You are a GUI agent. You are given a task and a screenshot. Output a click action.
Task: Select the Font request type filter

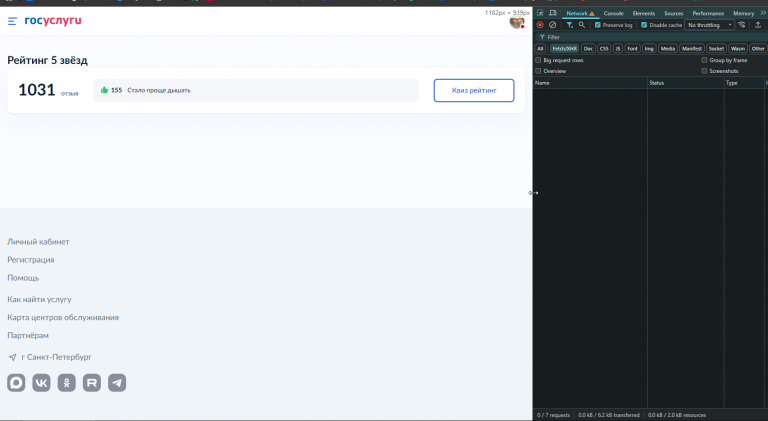coord(632,48)
